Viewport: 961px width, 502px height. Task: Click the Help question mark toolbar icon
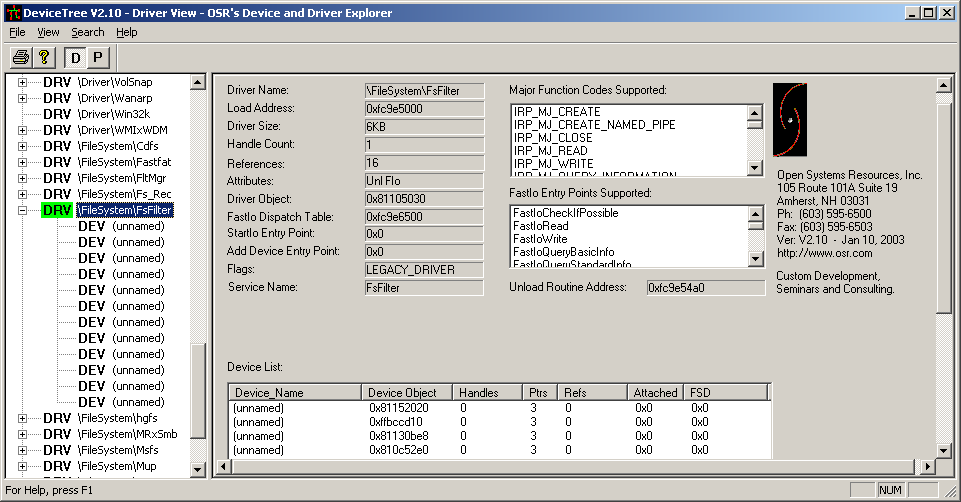tap(44, 58)
